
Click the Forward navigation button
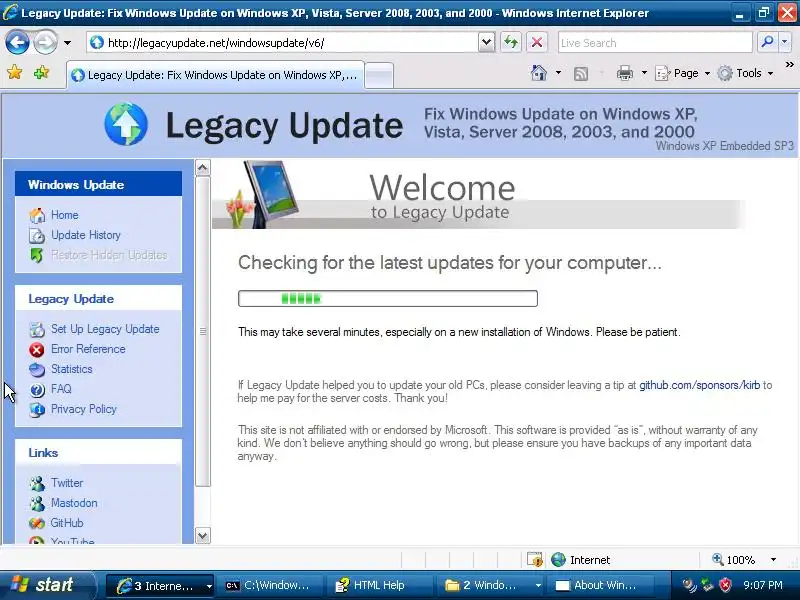click(45, 42)
